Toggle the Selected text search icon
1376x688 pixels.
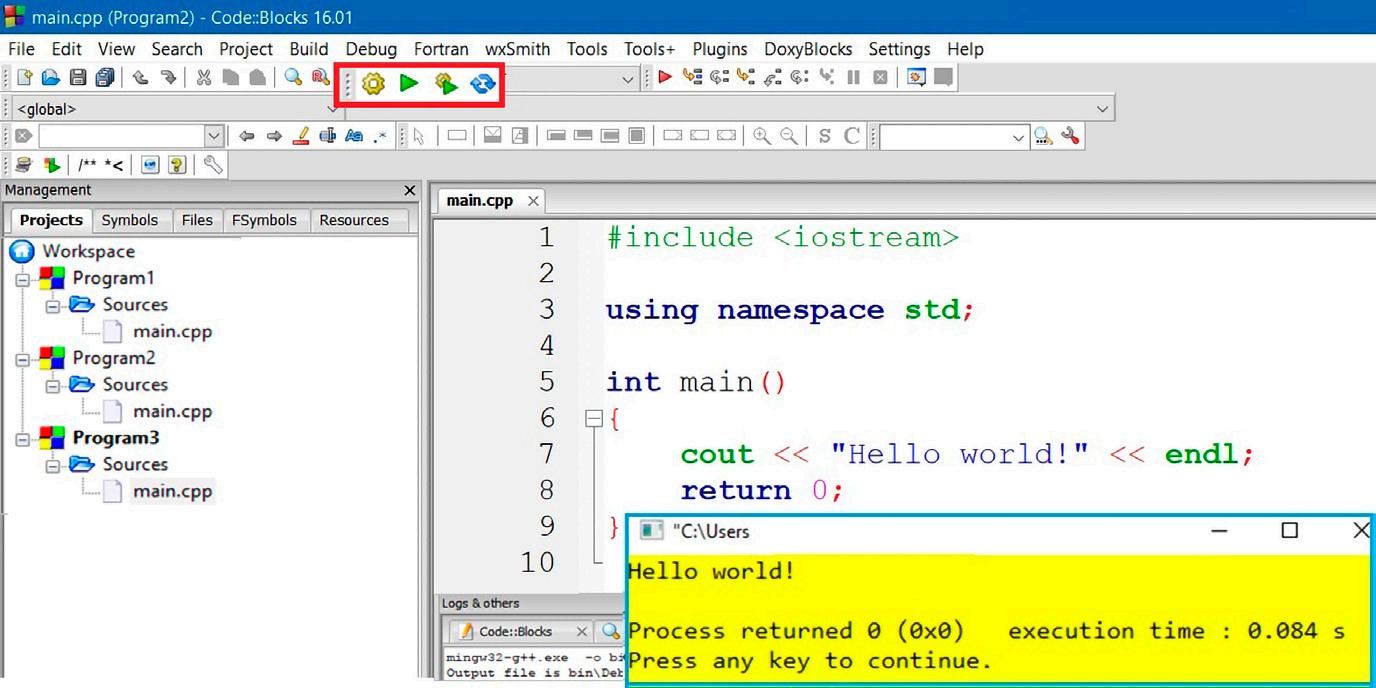point(327,136)
